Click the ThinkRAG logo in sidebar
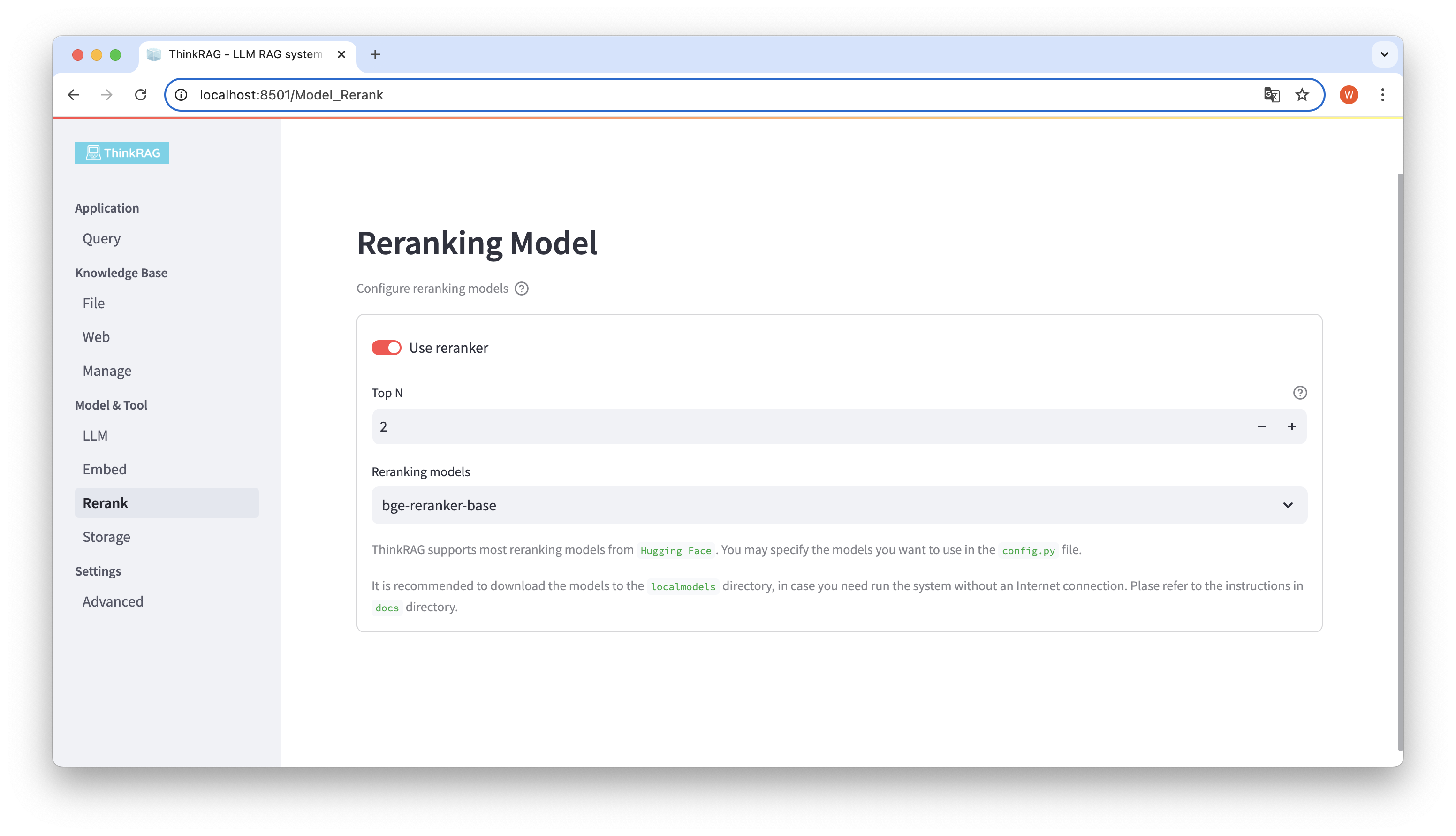This screenshot has width=1456, height=836. pyautogui.click(x=121, y=153)
